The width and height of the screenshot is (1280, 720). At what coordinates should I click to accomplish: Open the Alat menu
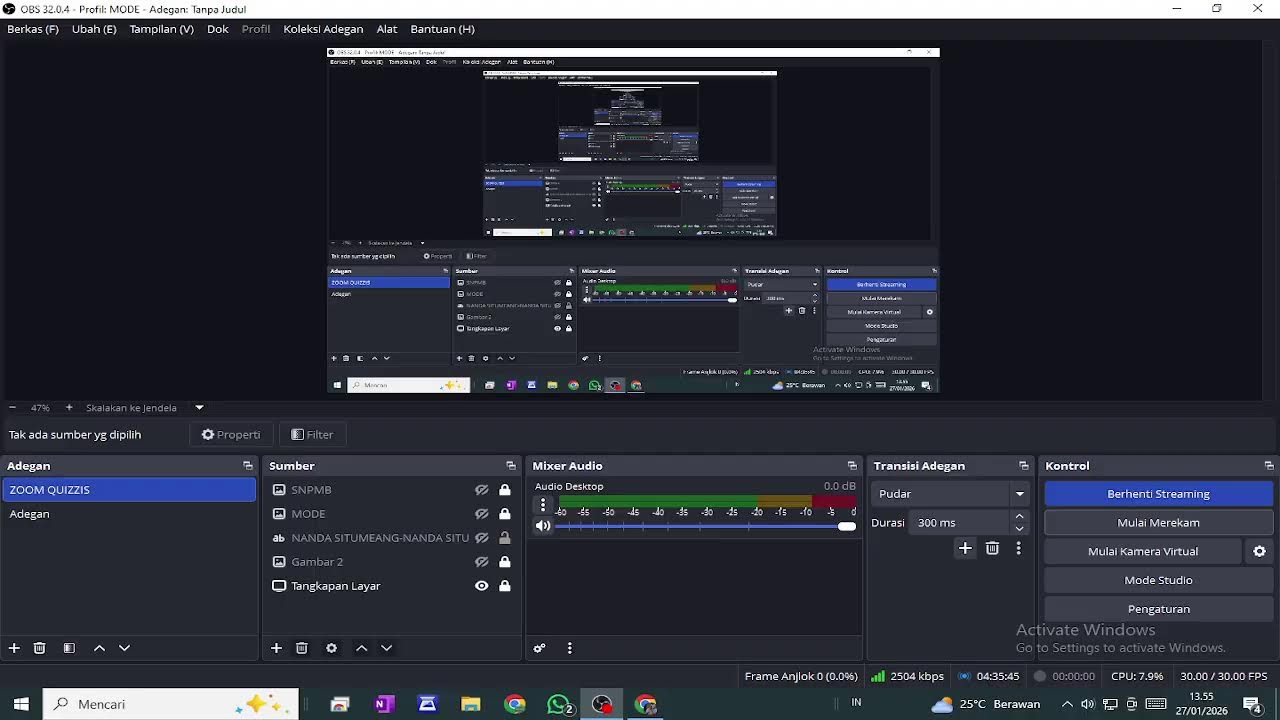click(x=387, y=29)
